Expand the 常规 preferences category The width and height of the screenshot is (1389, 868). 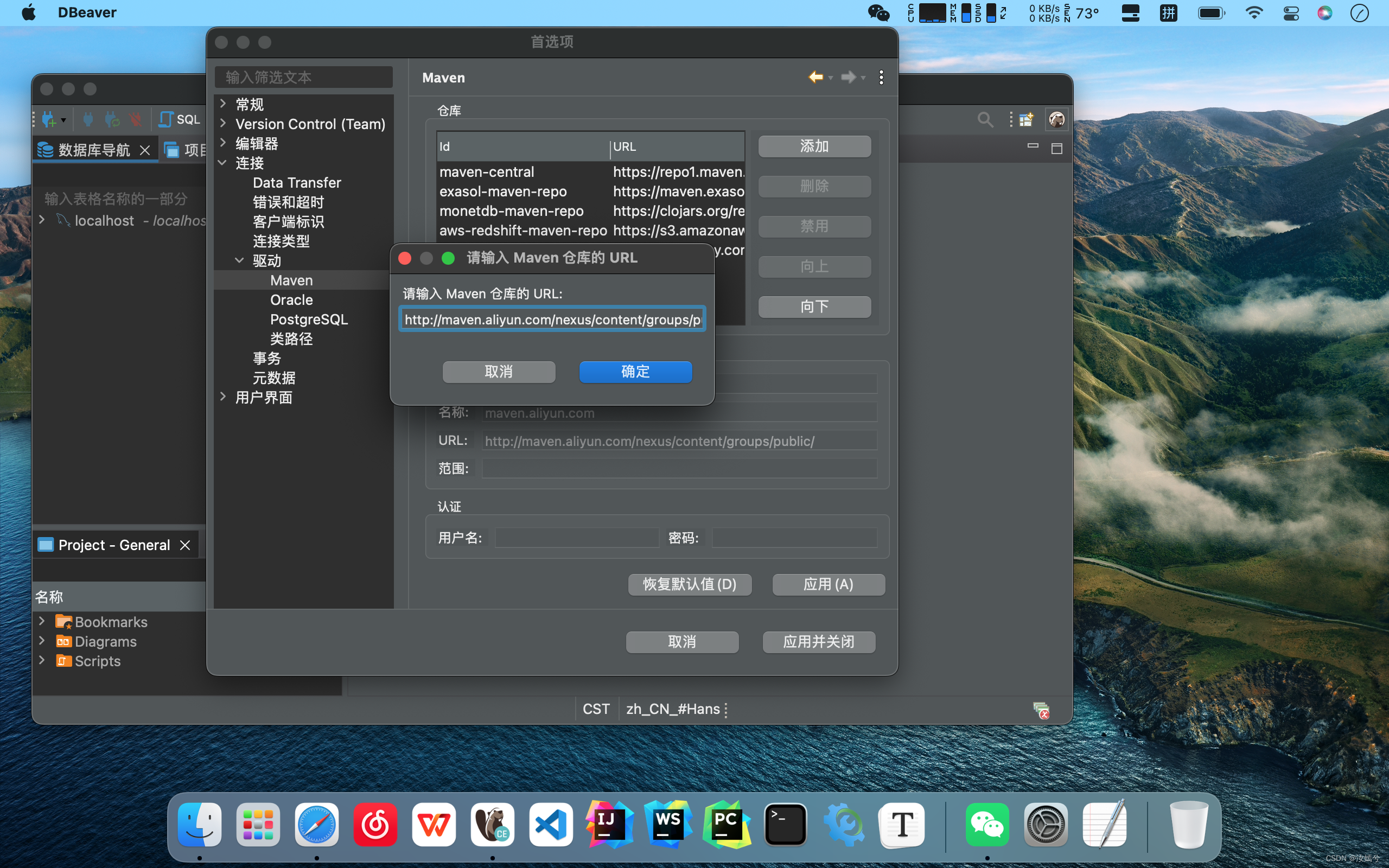[224, 104]
